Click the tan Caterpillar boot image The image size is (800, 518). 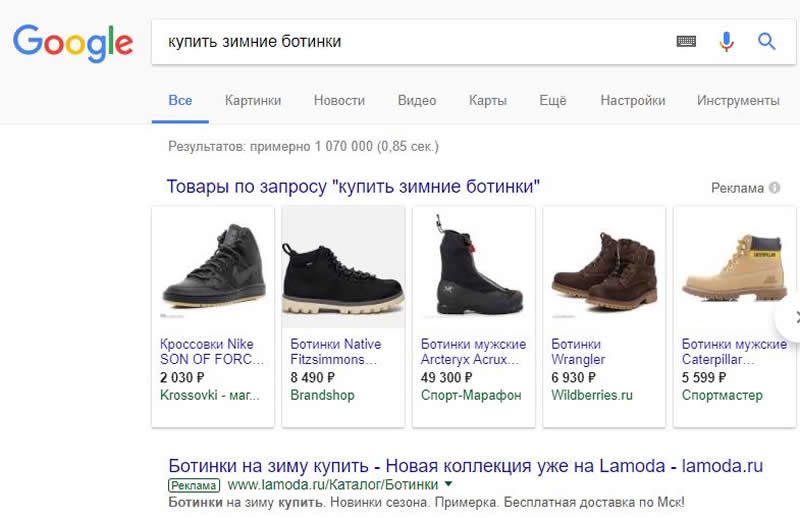[x=735, y=268]
